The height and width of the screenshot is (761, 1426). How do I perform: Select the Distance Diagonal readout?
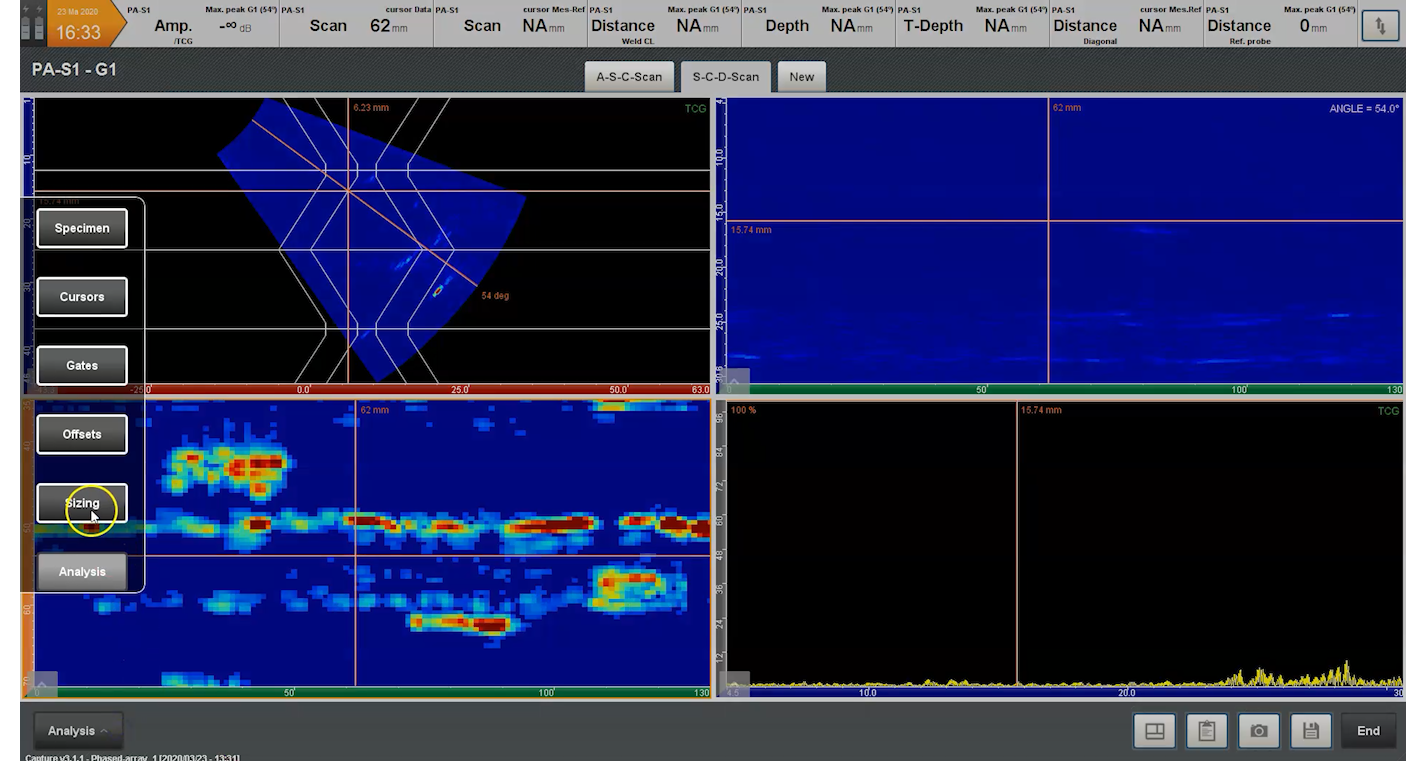(x=1126, y=26)
